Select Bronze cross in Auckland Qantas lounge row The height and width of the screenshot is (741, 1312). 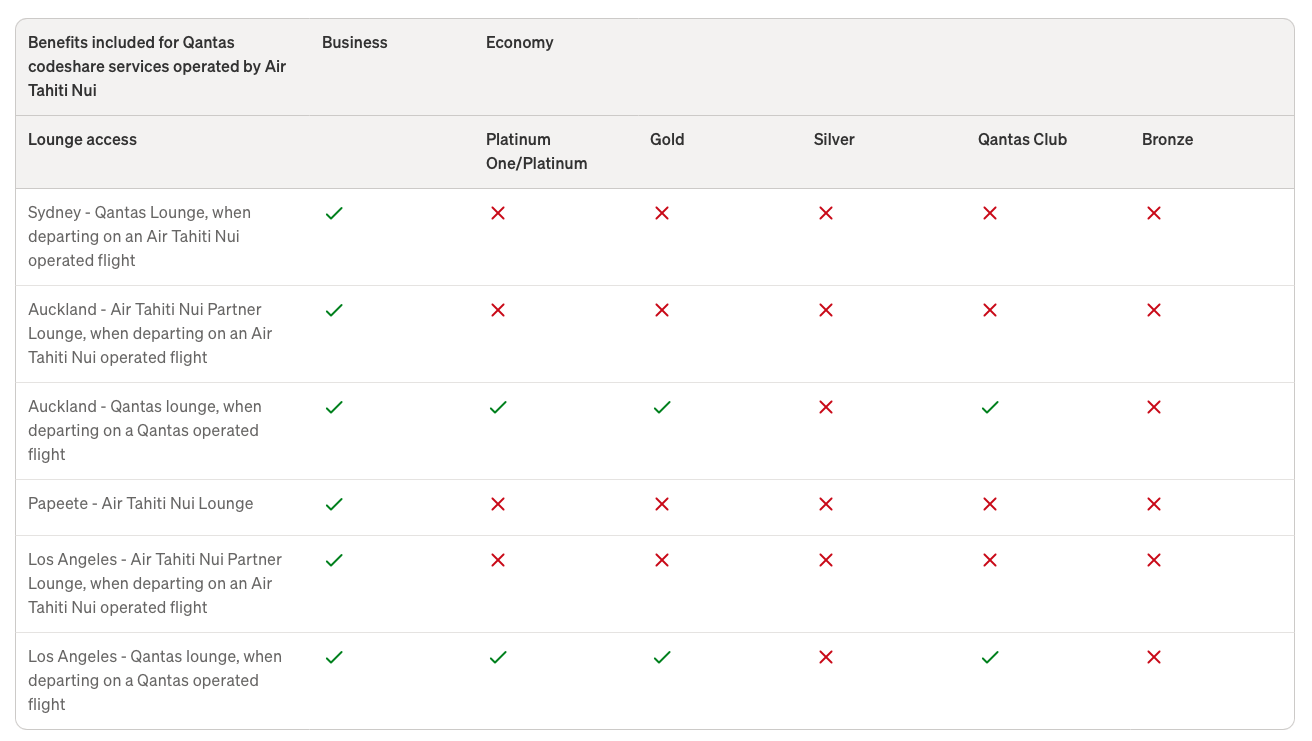click(1154, 407)
